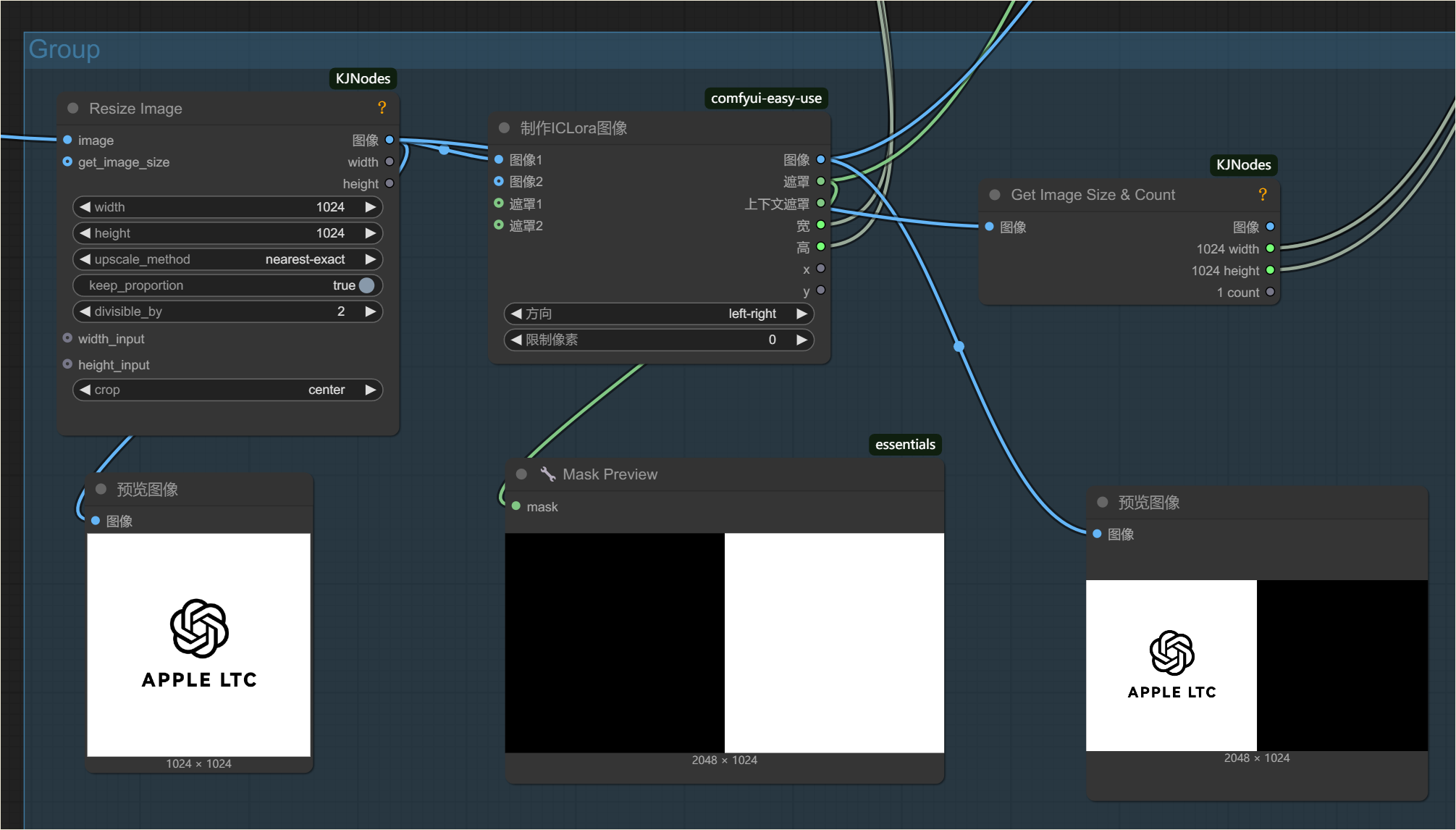Click the 宽 output socket
The image size is (1456, 830).
click(x=821, y=225)
